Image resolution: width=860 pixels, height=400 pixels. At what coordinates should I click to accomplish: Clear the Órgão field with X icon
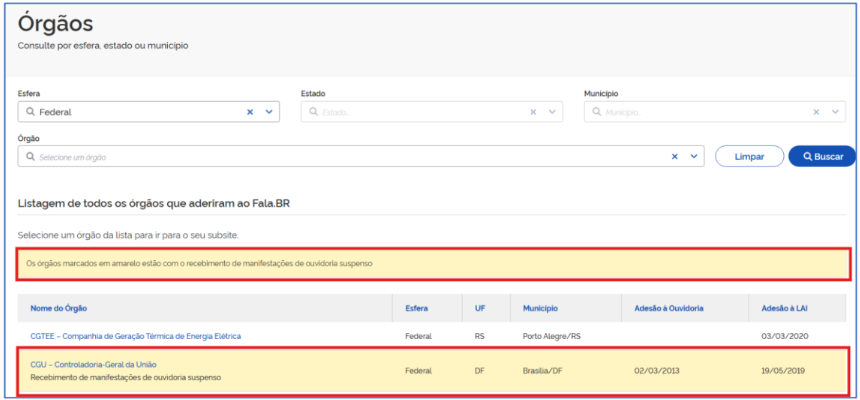click(675, 156)
